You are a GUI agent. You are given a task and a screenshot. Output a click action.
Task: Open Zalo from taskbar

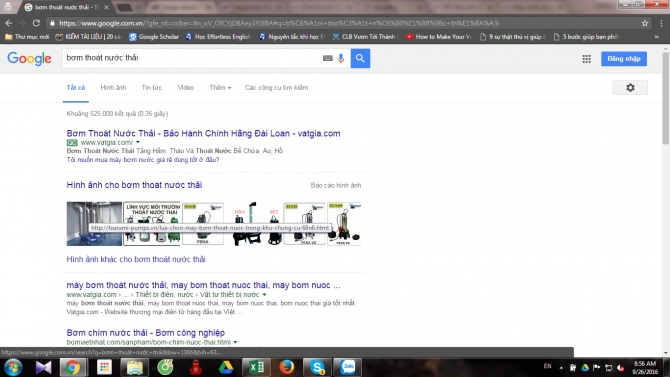pos(348,368)
